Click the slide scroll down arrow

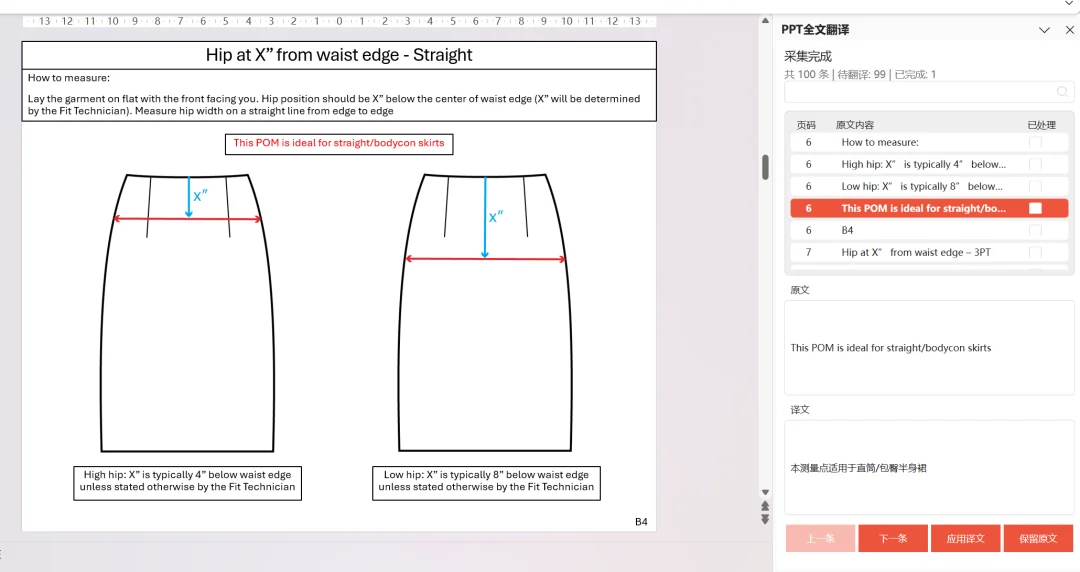765,492
